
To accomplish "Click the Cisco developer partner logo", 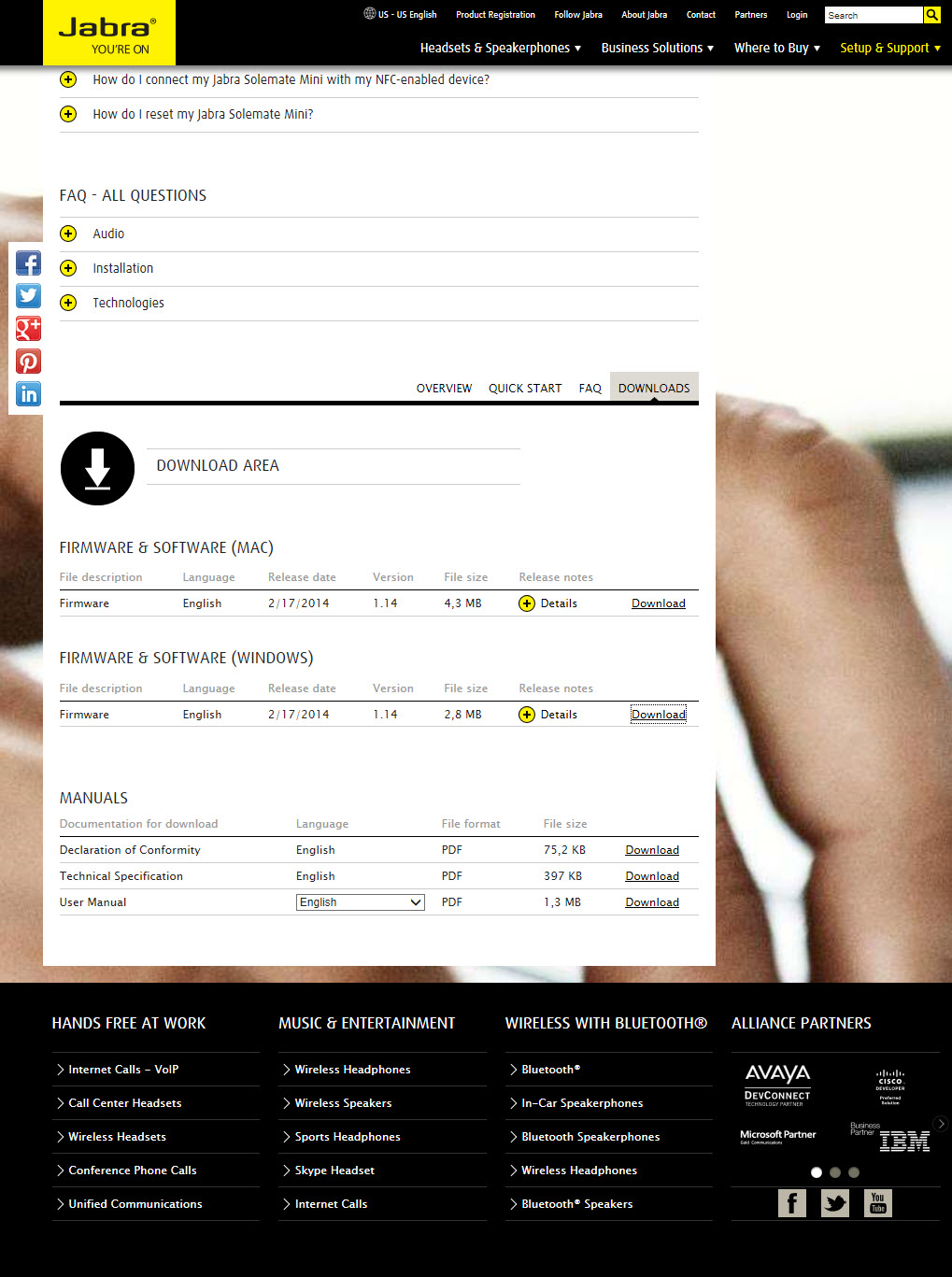I will tap(890, 1087).
